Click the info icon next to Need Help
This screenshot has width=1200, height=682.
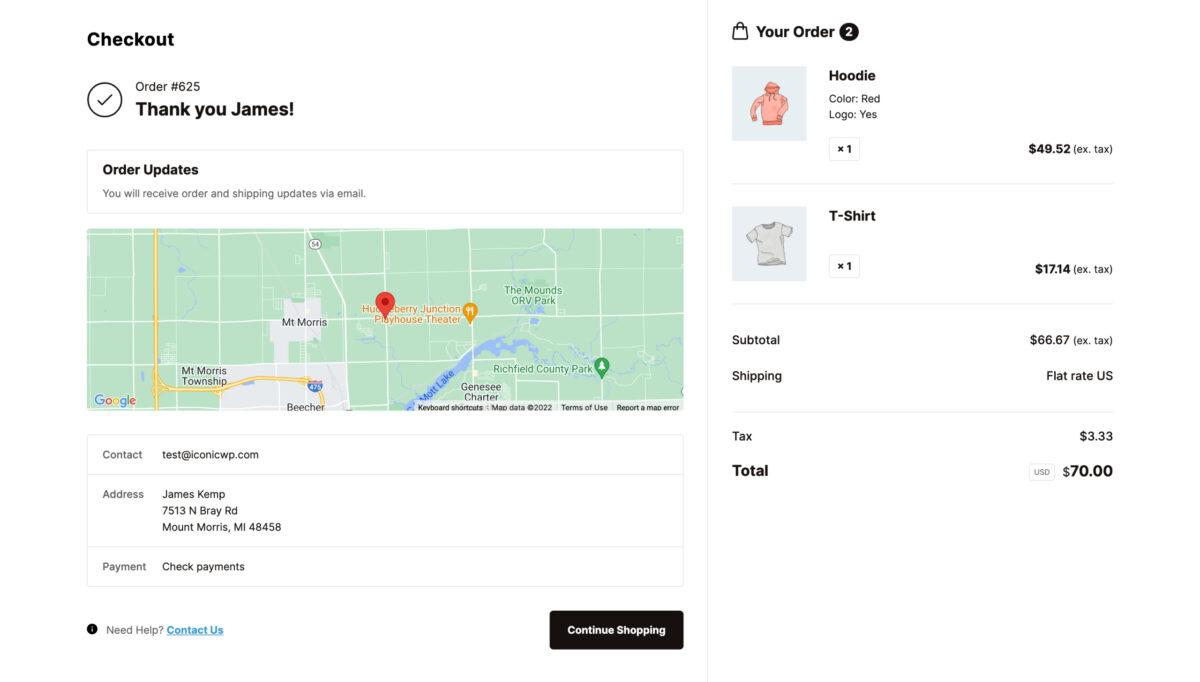click(x=91, y=629)
